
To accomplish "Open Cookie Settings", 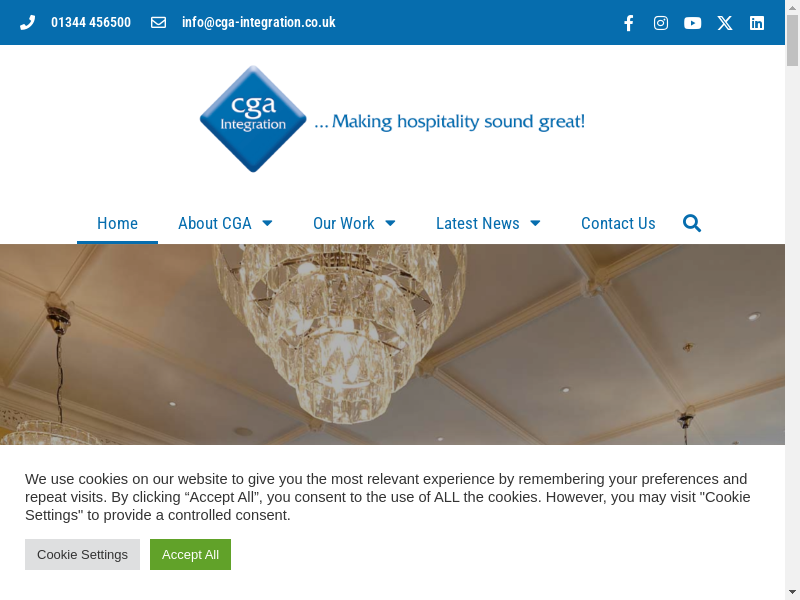I will pos(82,555).
